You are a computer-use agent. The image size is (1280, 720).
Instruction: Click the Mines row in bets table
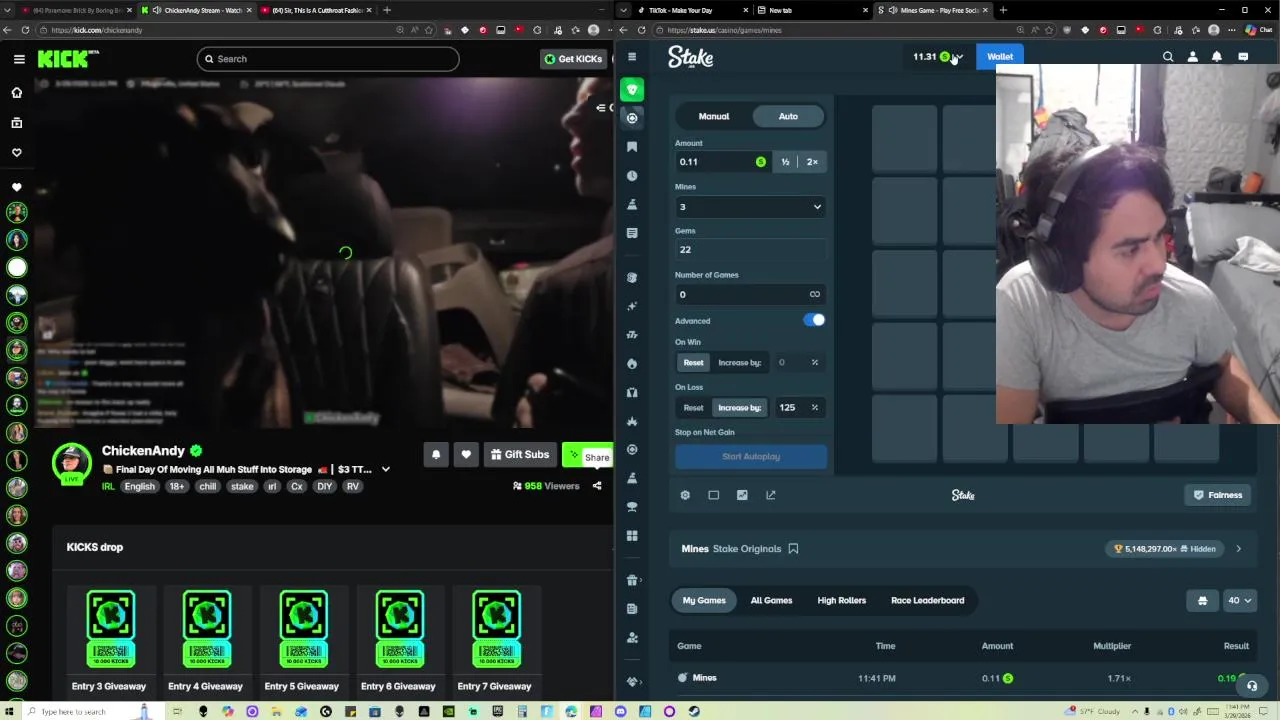[965, 678]
